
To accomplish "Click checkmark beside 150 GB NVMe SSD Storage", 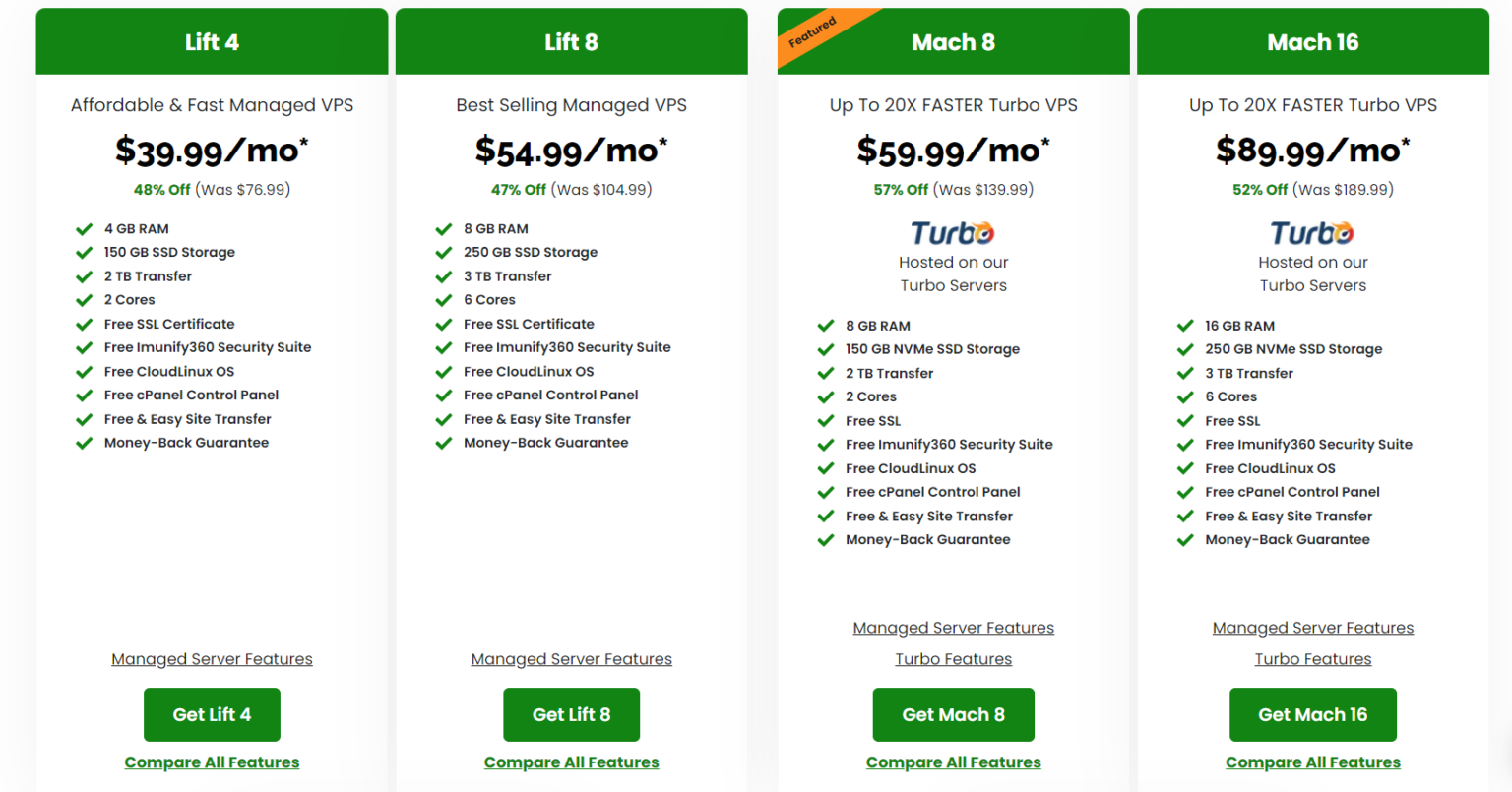I will [x=826, y=349].
